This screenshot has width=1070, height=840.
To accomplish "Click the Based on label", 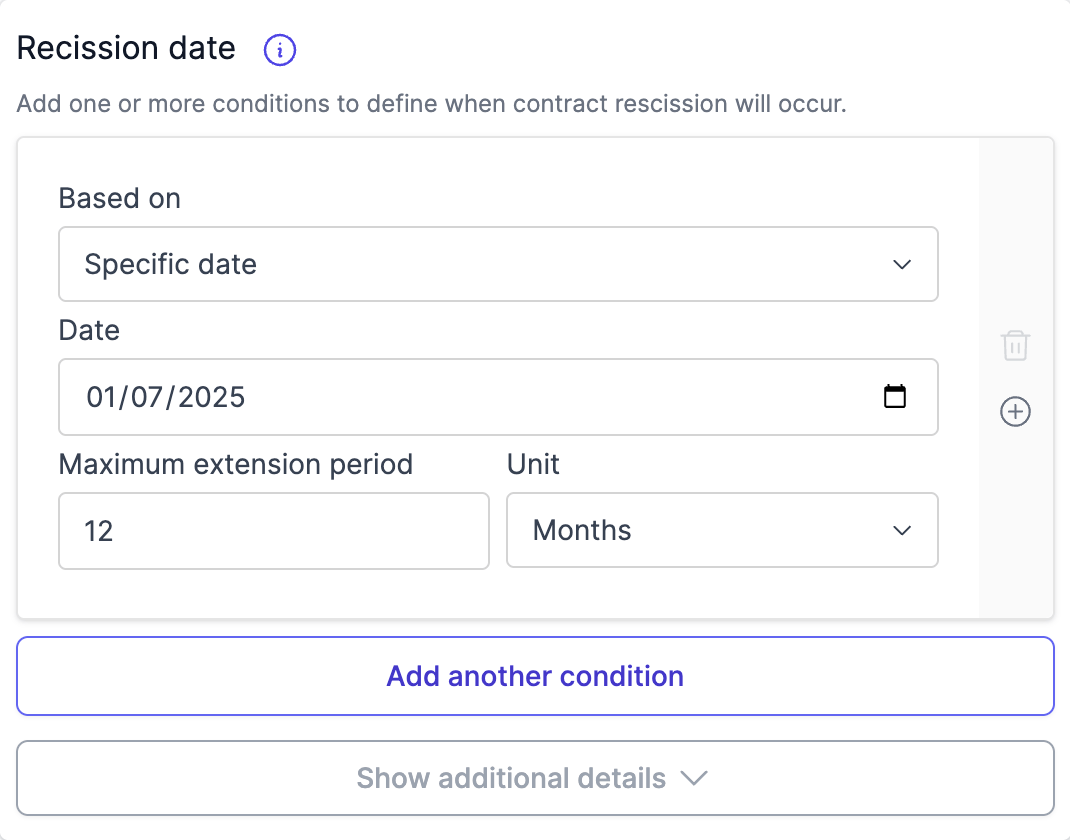I will tap(120, 198).
